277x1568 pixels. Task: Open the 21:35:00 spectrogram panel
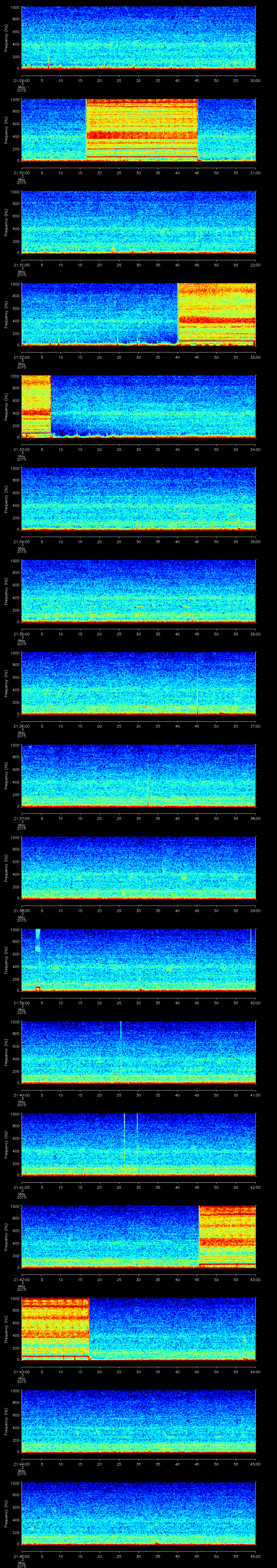[138, 590]
